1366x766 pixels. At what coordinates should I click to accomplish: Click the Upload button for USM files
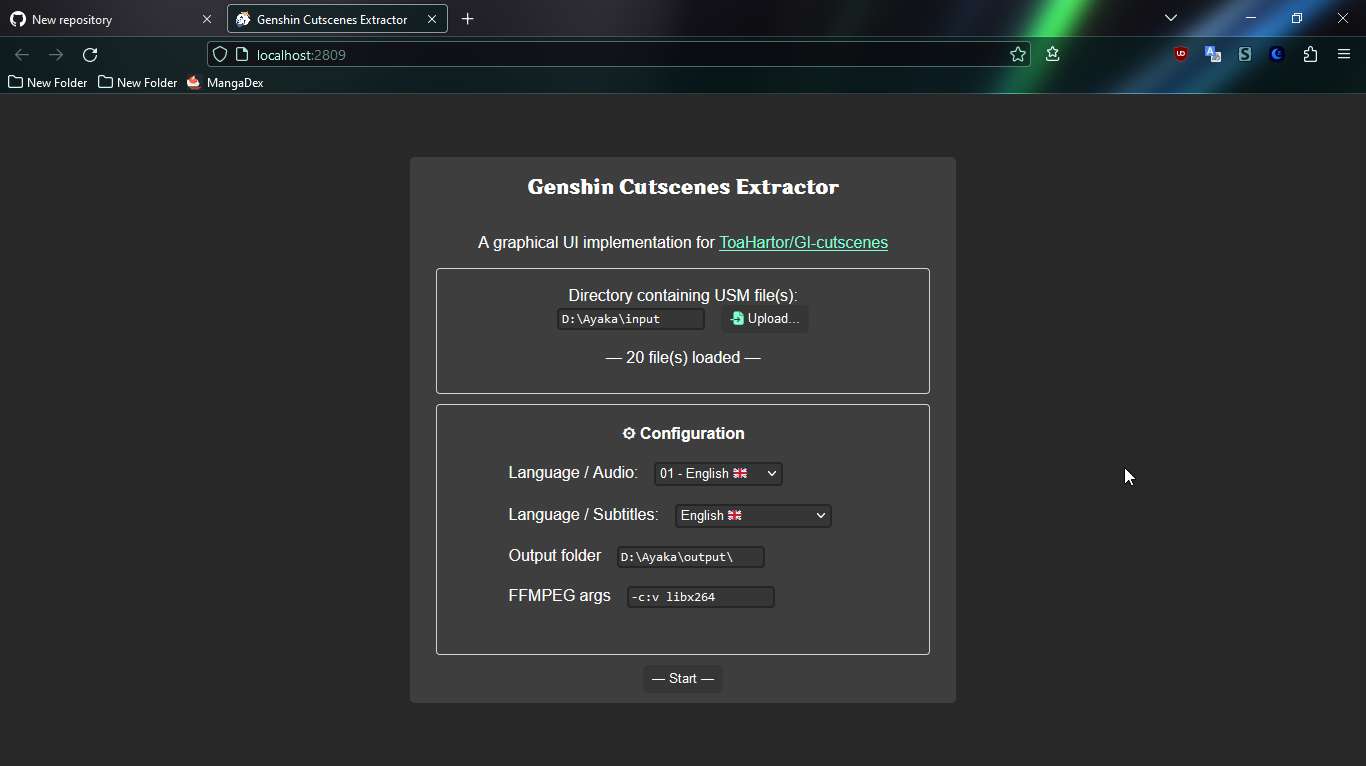coord(764,318)
